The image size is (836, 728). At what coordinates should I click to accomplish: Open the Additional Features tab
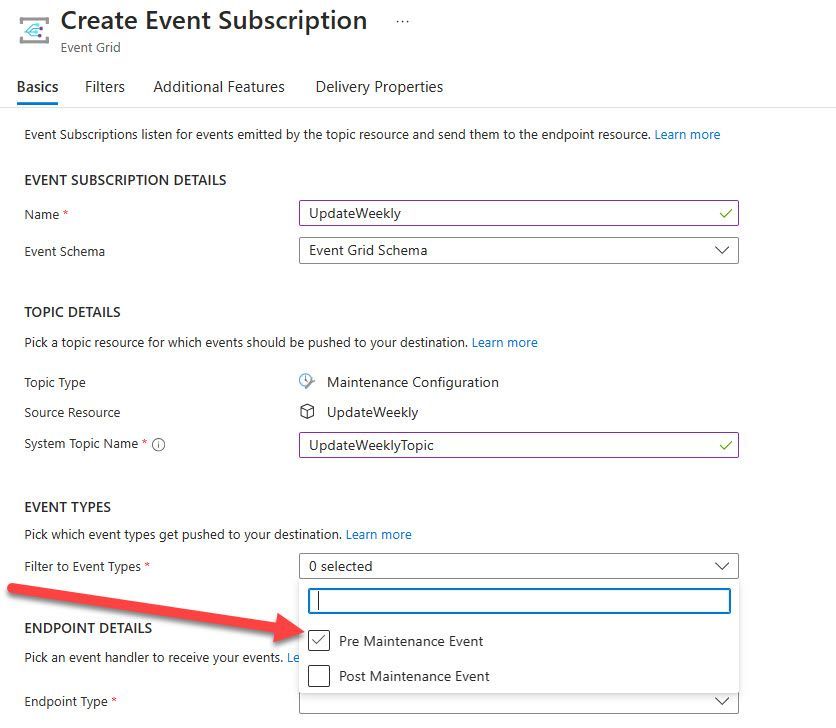[x=219, y=87]
